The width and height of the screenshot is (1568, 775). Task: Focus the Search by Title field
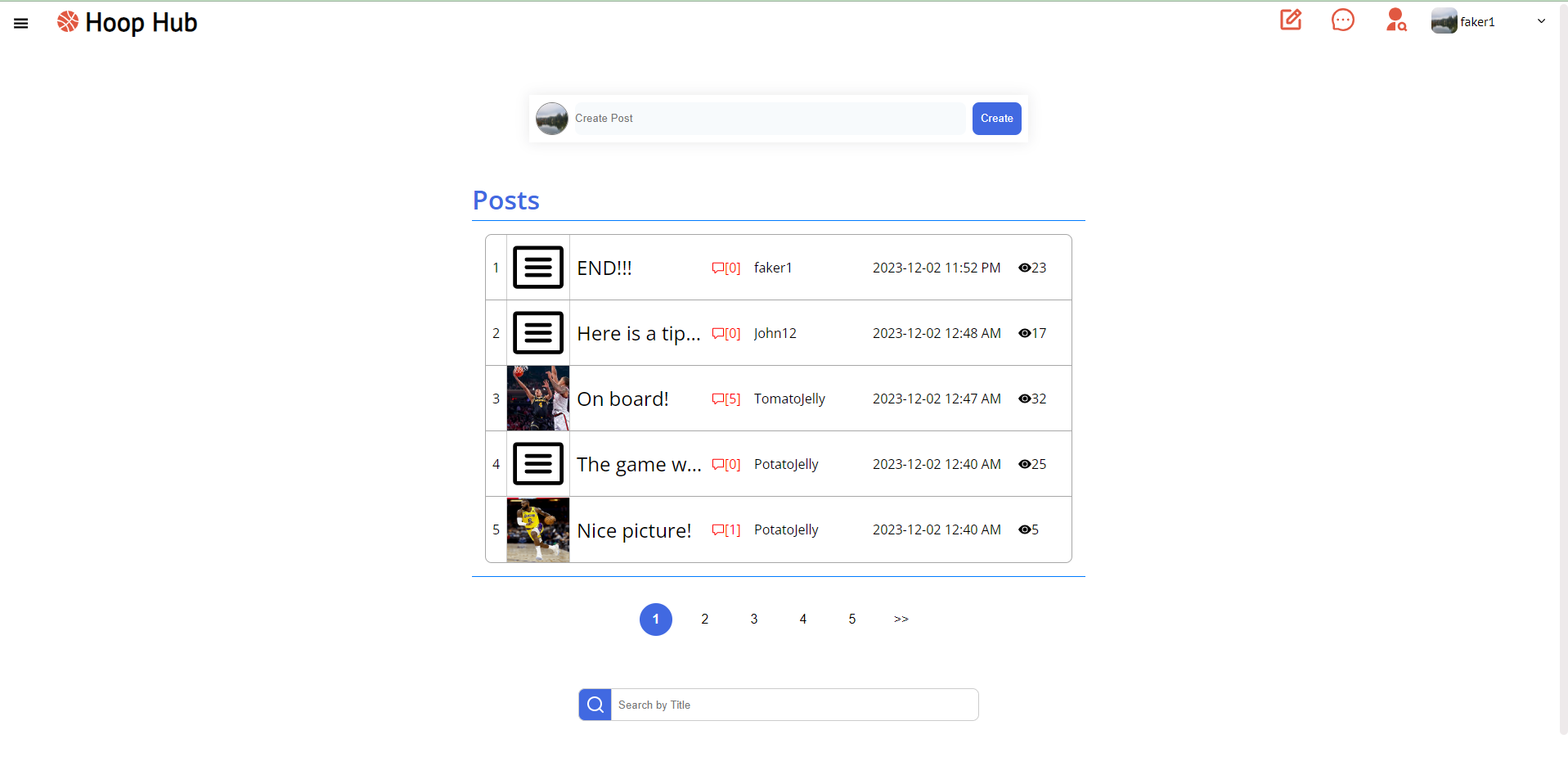[793, 705]
